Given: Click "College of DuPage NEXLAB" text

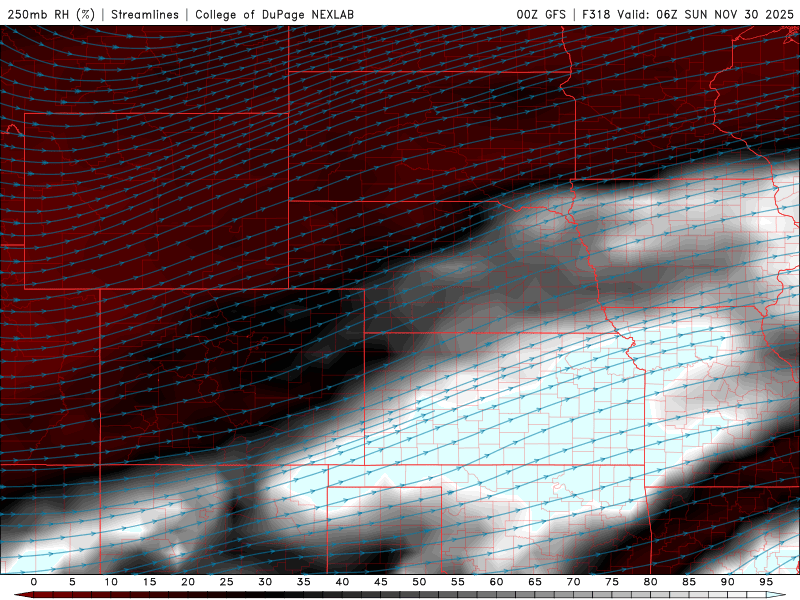Looking at the screenshot, I should 274,14.
